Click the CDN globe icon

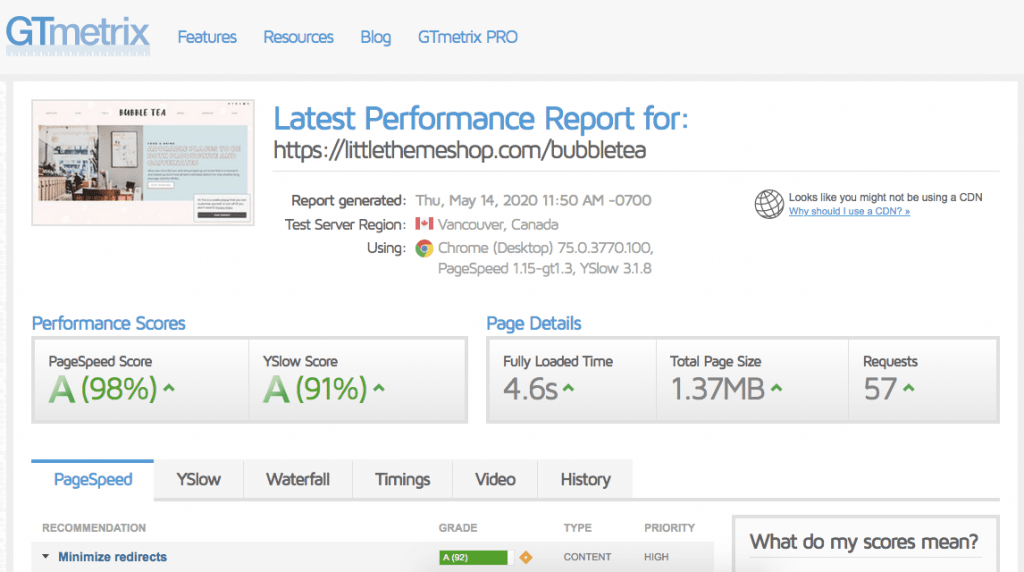pos(769,204)
